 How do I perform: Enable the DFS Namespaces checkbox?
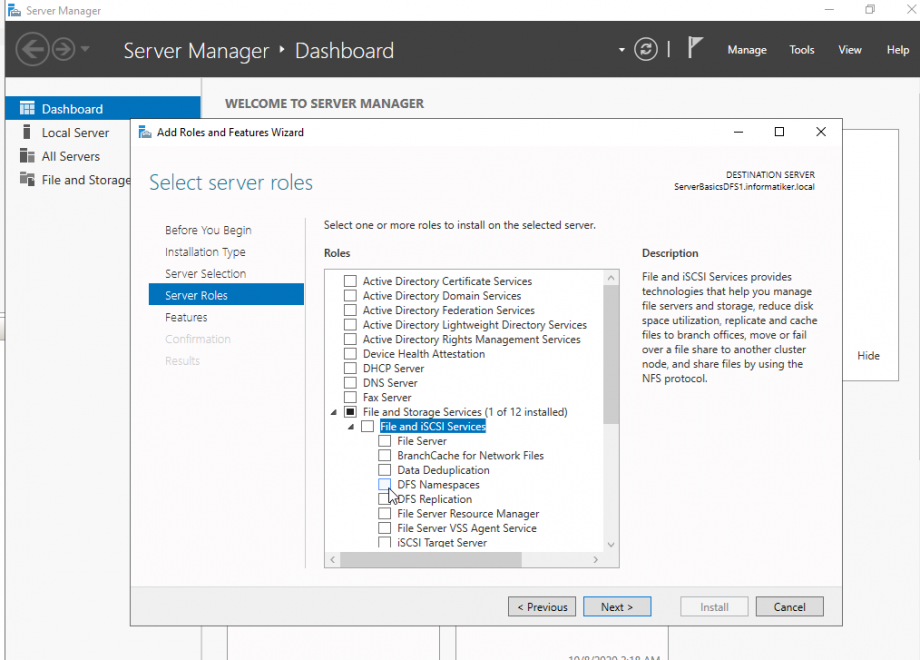click(x=385, y=485)
